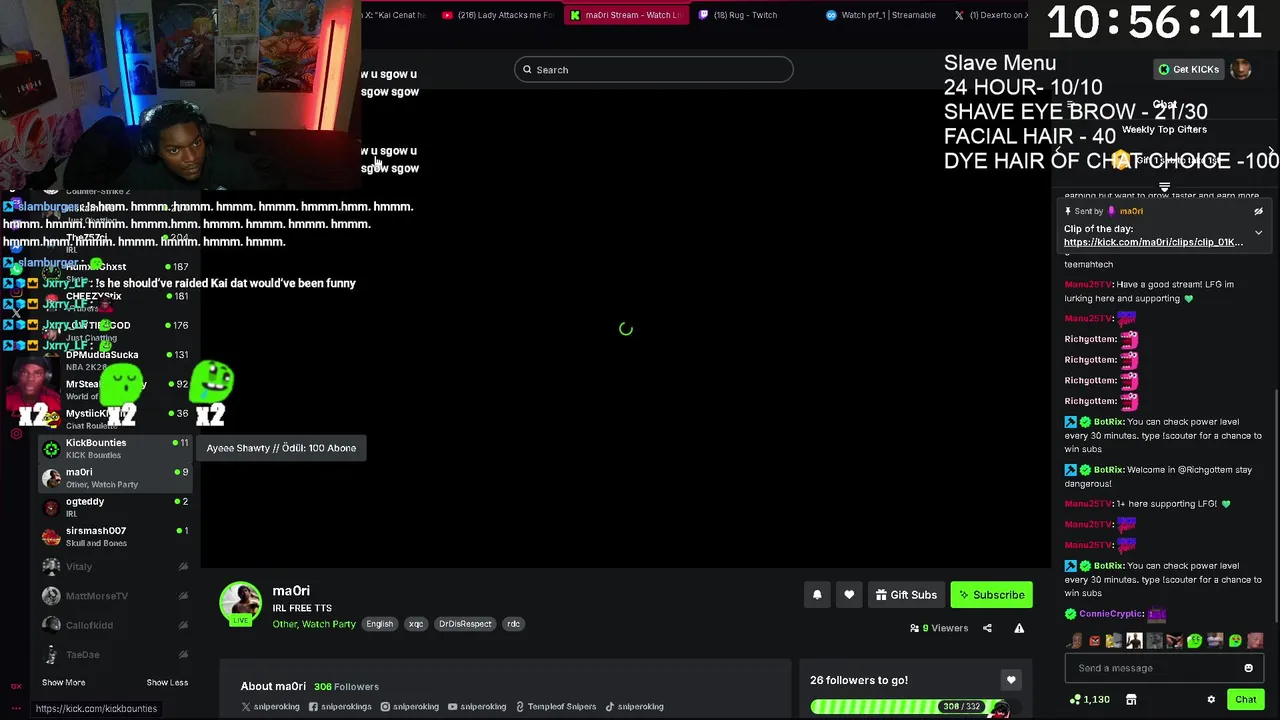Screen dimensions: 1280x720
Task: Click Show More in sidebar channel list
Action: pos(63,682)
